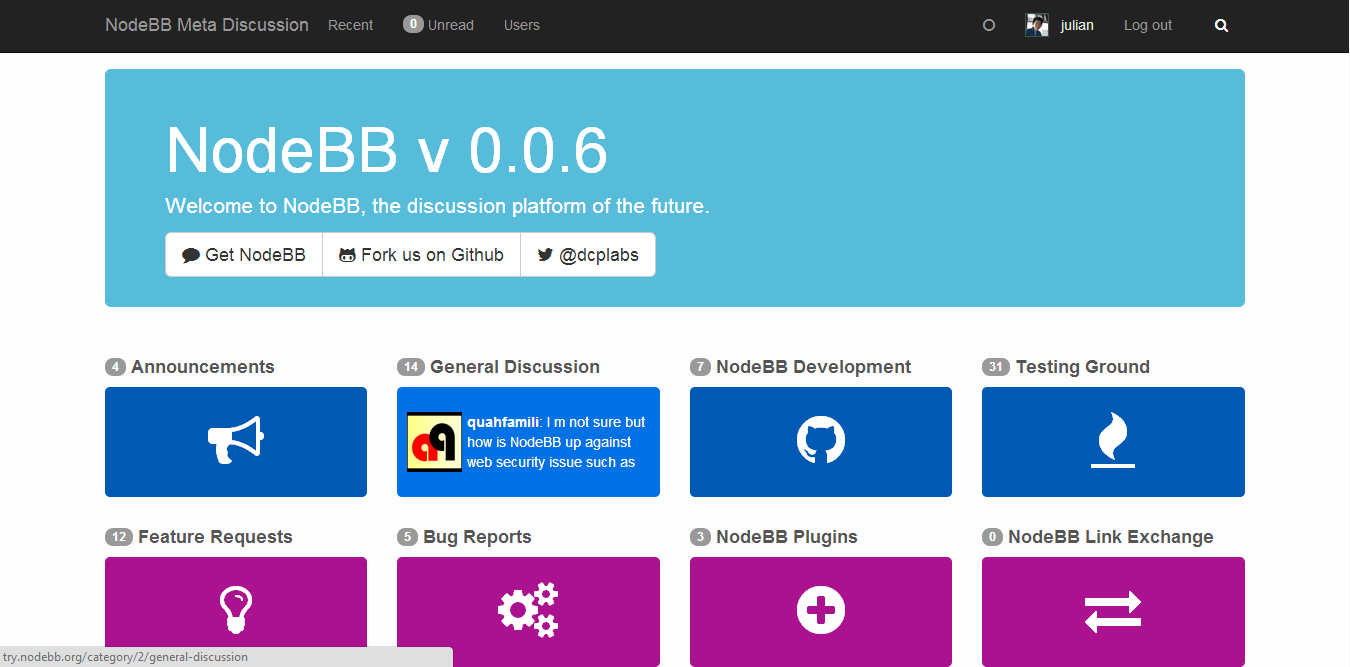Click the quahfamili username in post preview
Screen dimensions: 1350x667
coord(502,422)
